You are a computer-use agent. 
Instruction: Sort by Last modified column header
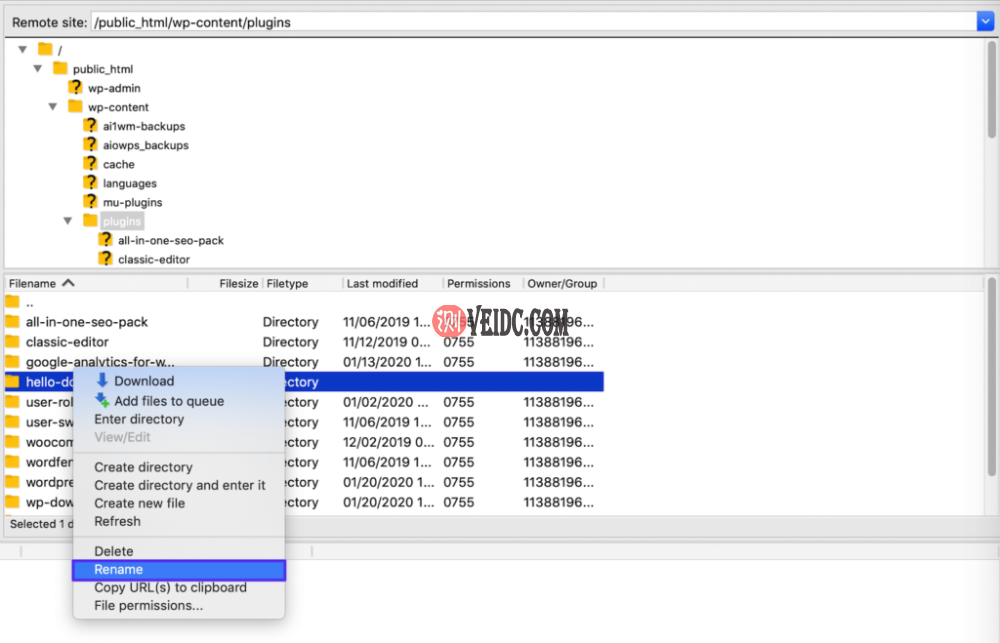click(382, 284)
